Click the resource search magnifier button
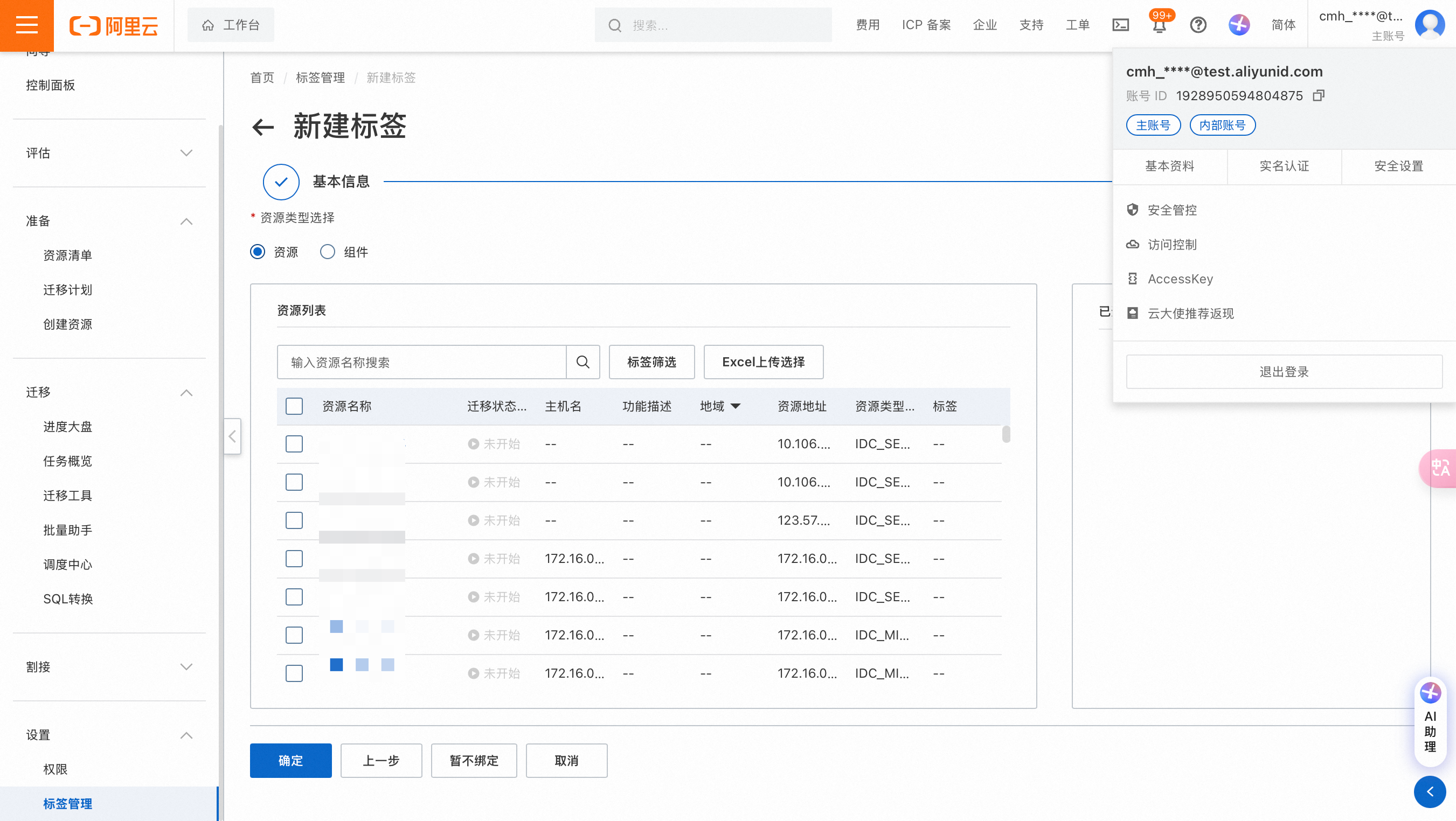This screenshot has width=1456, height=821. (x=583, y=362)
